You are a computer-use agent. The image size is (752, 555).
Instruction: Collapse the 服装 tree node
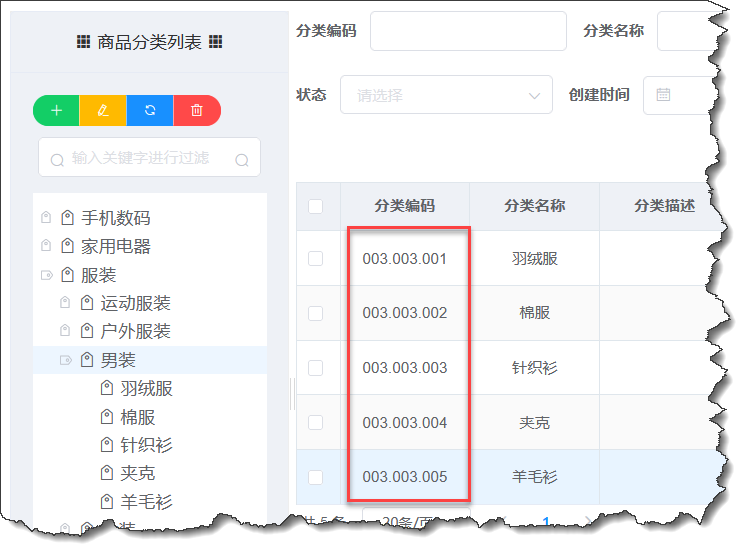coord(46,275)
